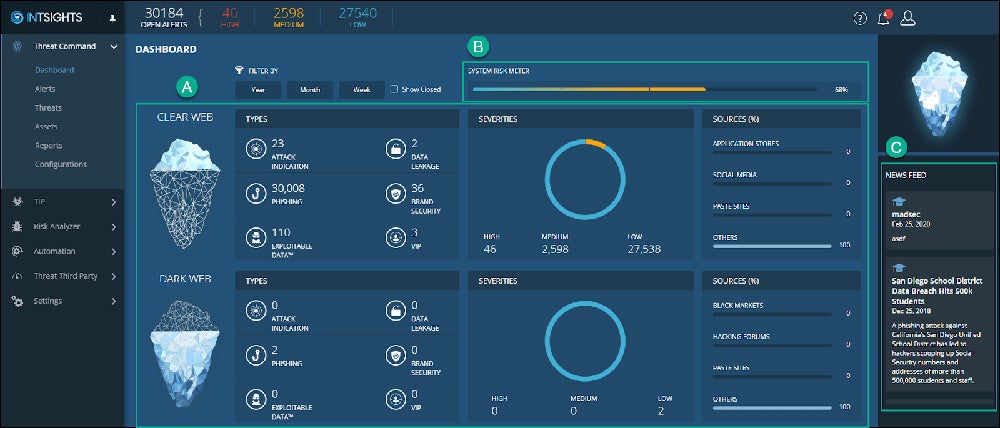Image resolution: width=1000 pixels, height=428 pixels.
Task: Click the help question mark icon
Action: coord(859,17)
